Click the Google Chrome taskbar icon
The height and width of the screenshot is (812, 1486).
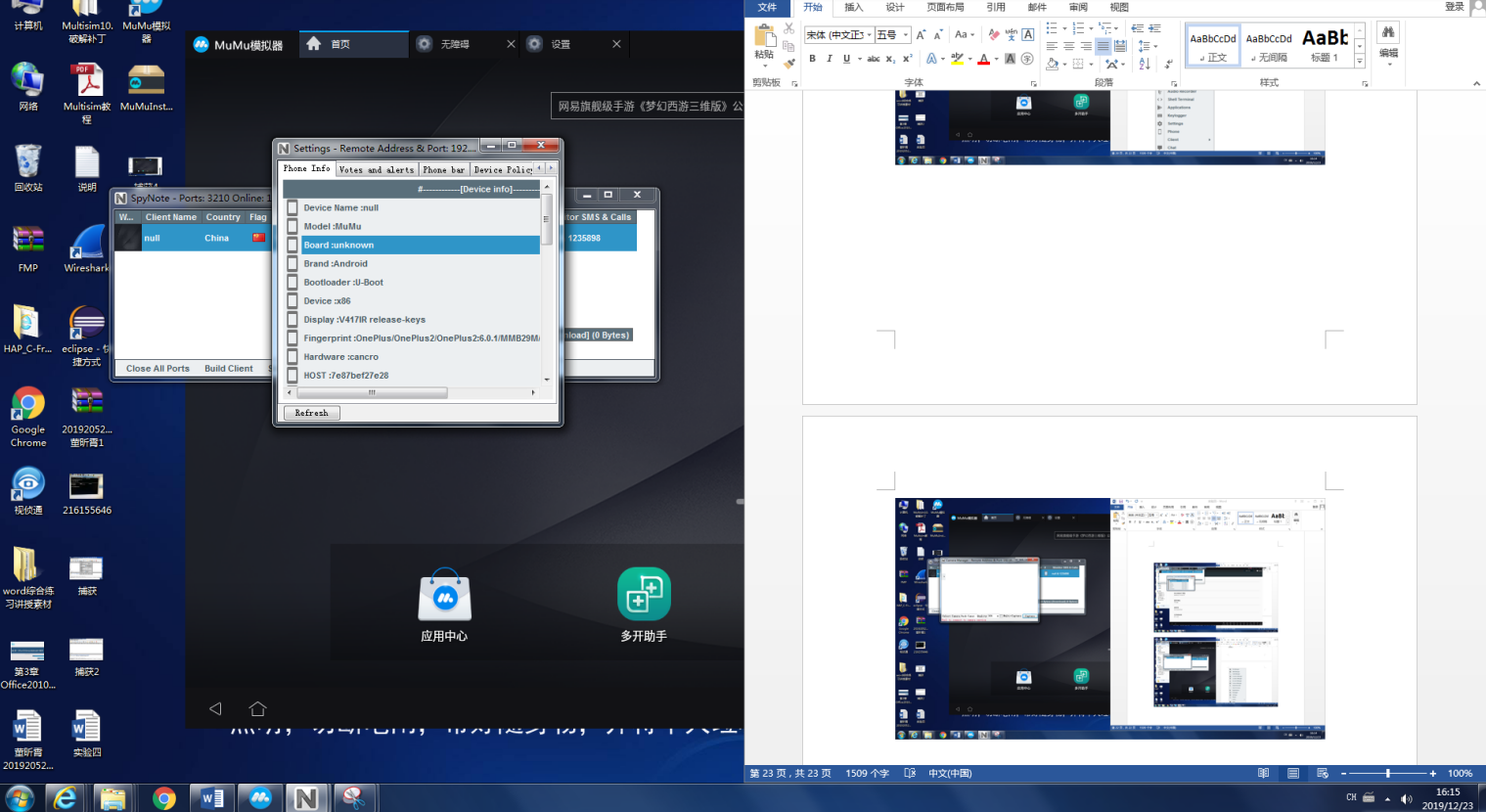click(163, 798)
